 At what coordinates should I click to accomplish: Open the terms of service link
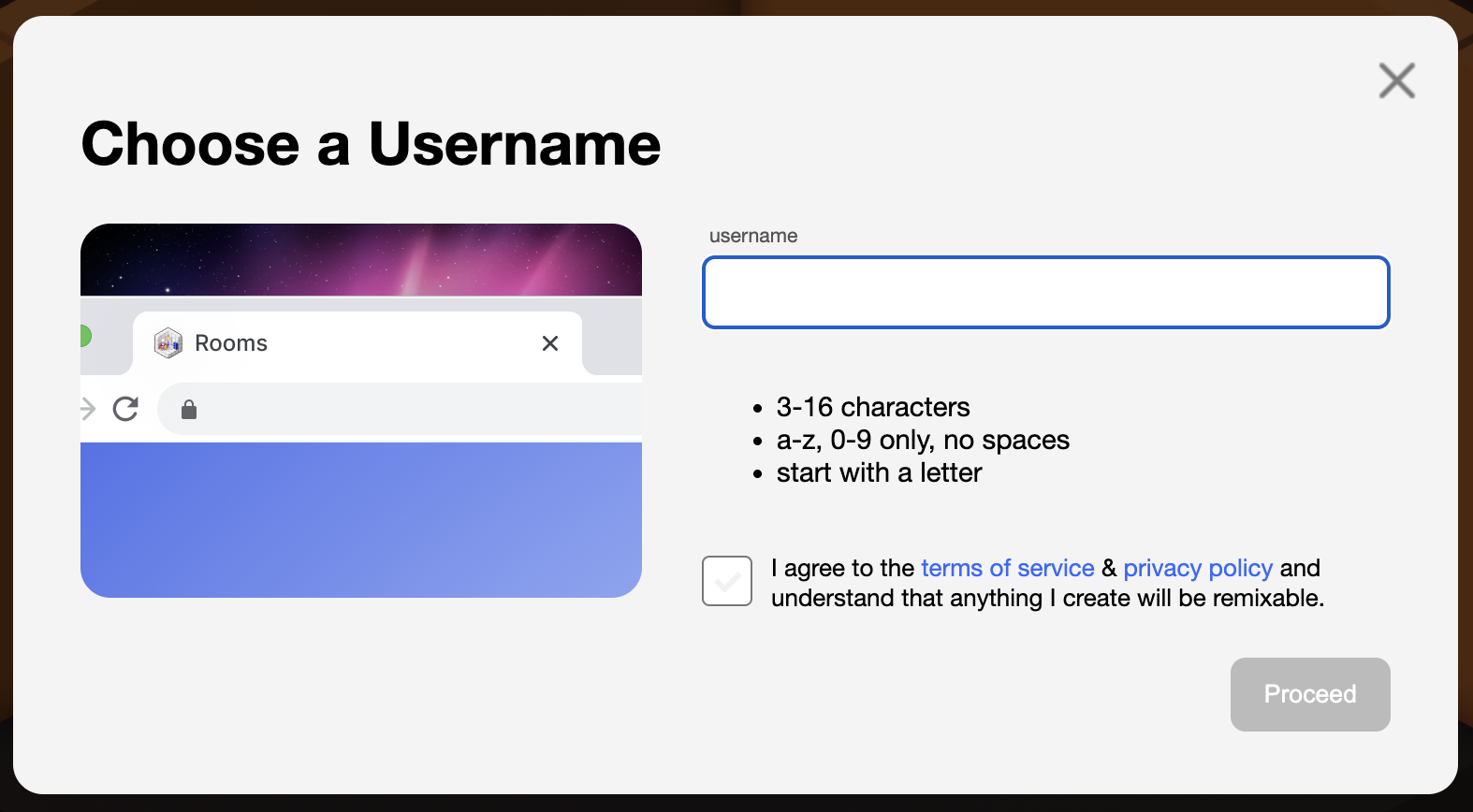coord(1008,568)
